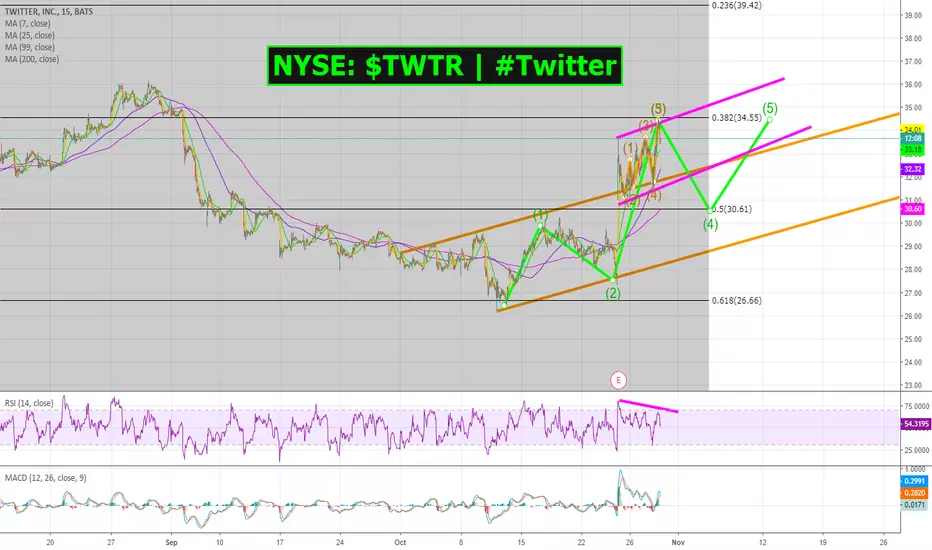932x550 pixels.
Task: Select the Fibonacci label '0.236(39.42)'
Action: (x=736, y=5)
